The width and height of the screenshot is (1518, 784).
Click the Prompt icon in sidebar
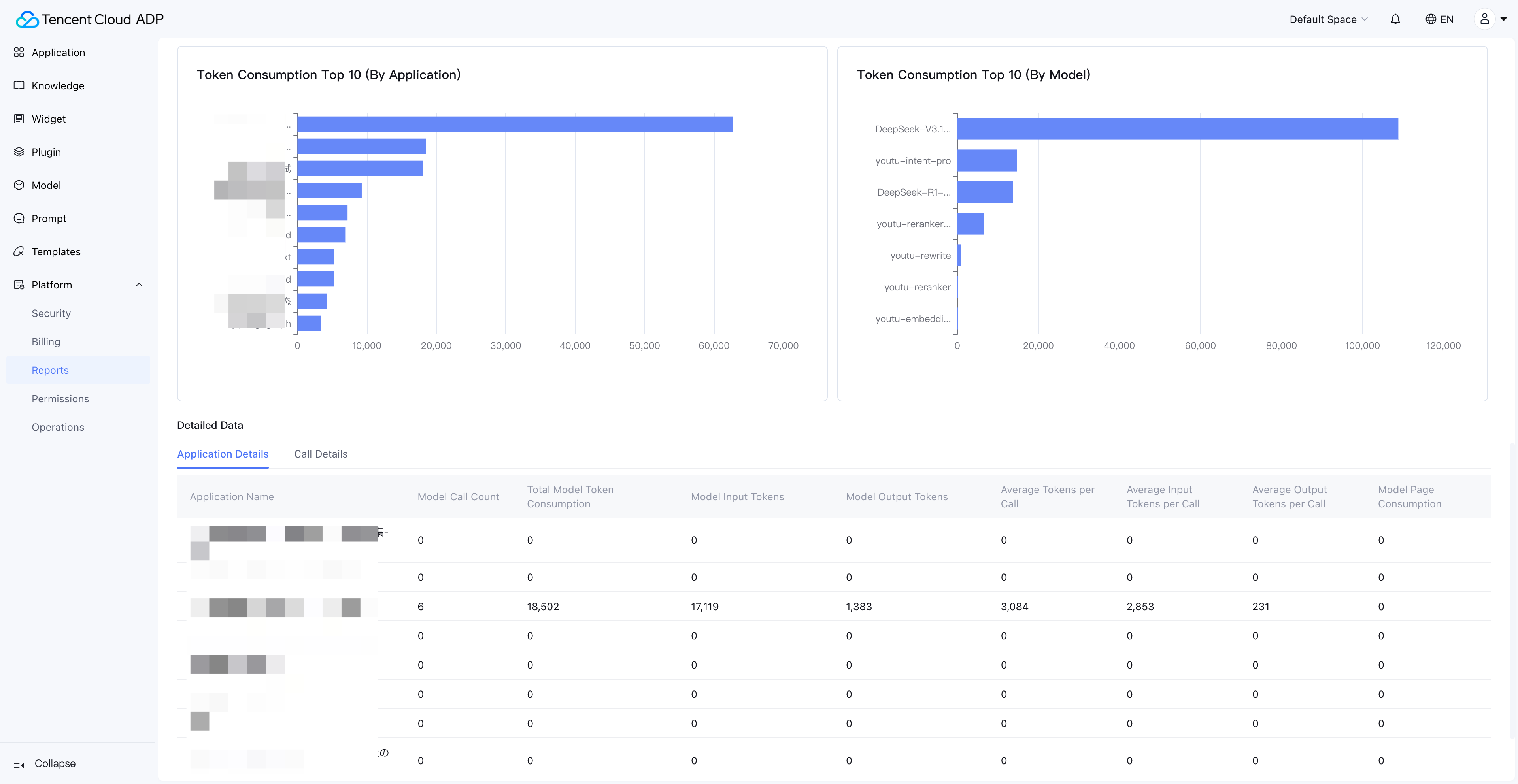click(x=19, y=218)
